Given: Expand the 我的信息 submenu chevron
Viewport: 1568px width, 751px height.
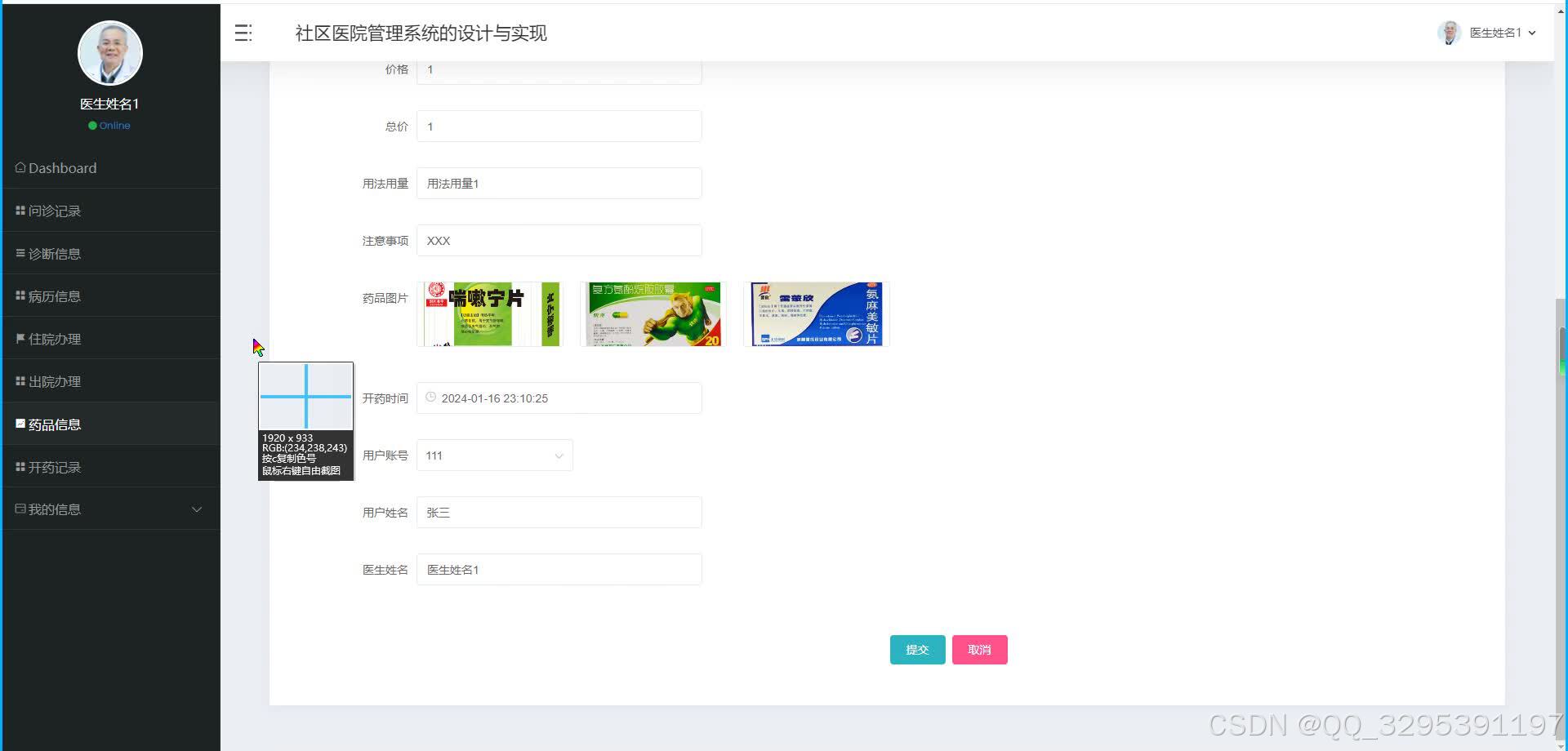Looking at the screenshot, I should (197, 509).
